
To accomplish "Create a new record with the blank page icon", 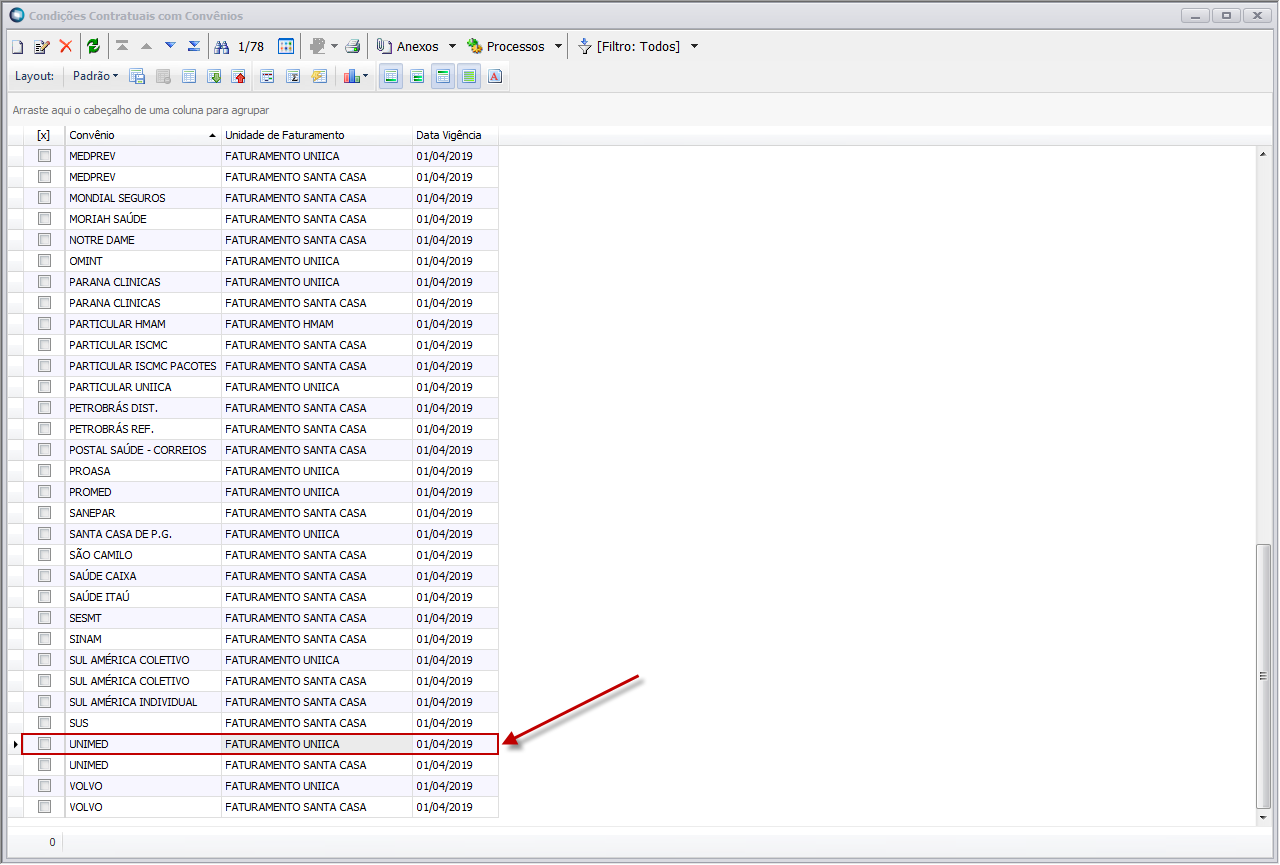I will click(17, 46).
